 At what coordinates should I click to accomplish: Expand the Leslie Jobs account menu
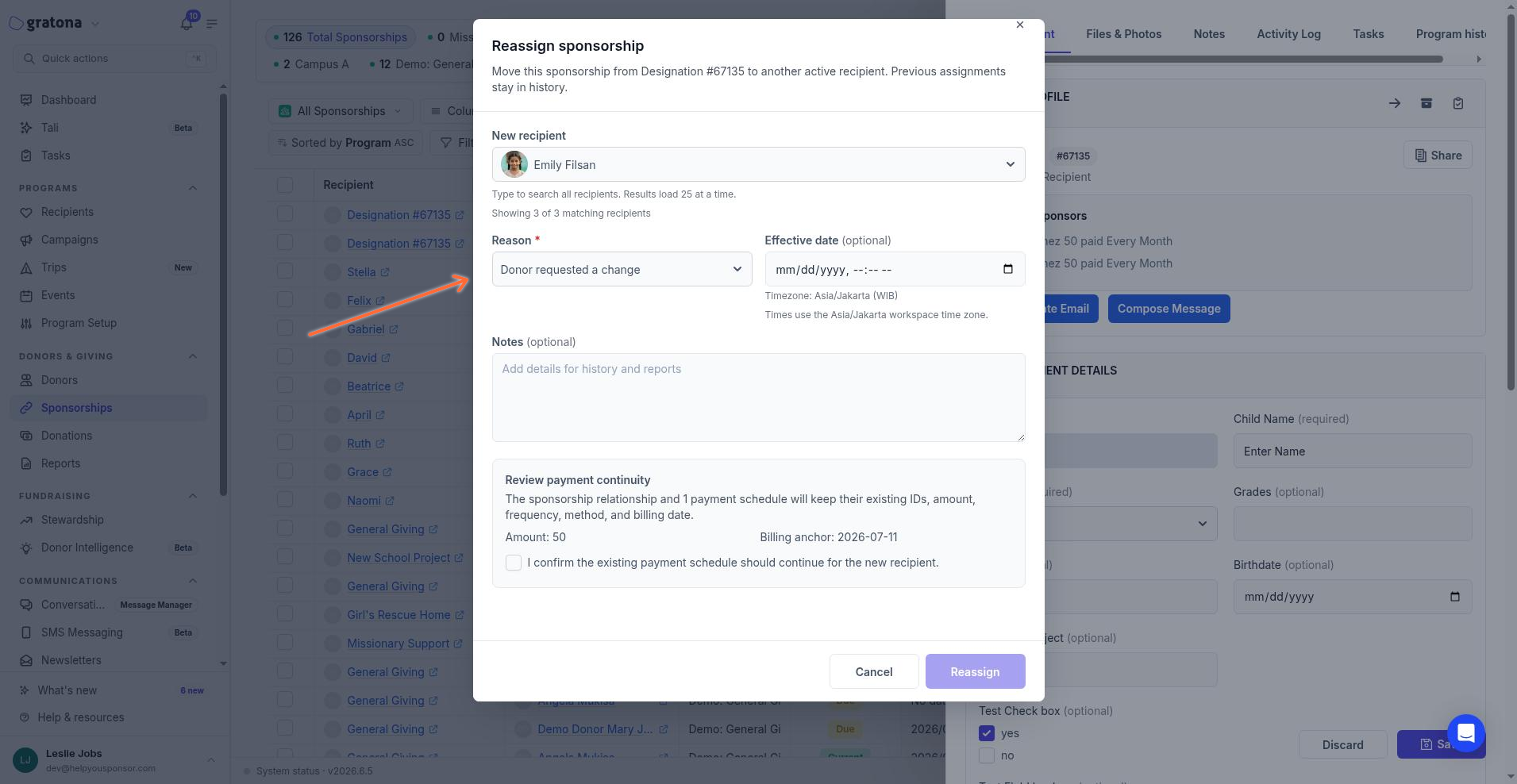click(x=210, y=760)
